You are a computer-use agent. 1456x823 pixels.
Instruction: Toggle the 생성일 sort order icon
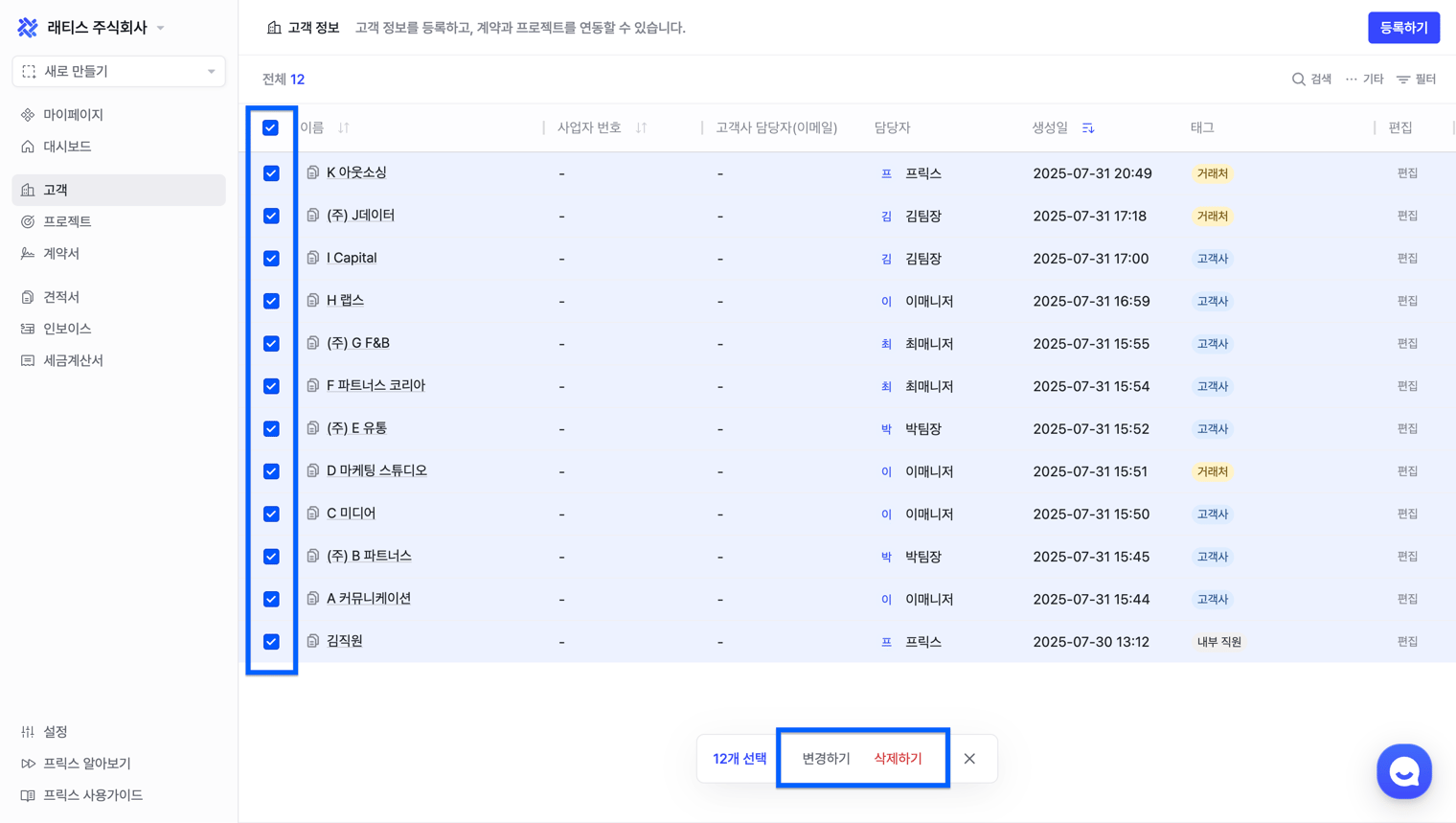coord(1088,127)
